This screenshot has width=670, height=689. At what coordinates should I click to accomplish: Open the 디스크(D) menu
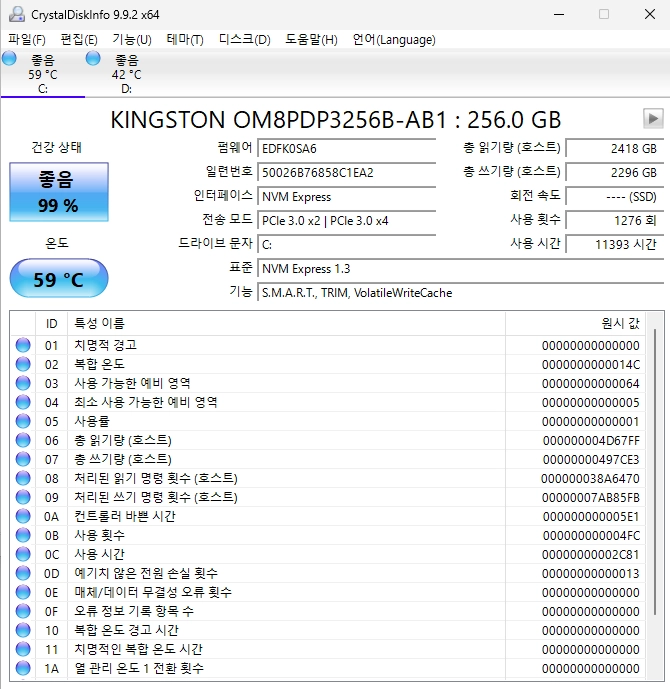[244, 40]
